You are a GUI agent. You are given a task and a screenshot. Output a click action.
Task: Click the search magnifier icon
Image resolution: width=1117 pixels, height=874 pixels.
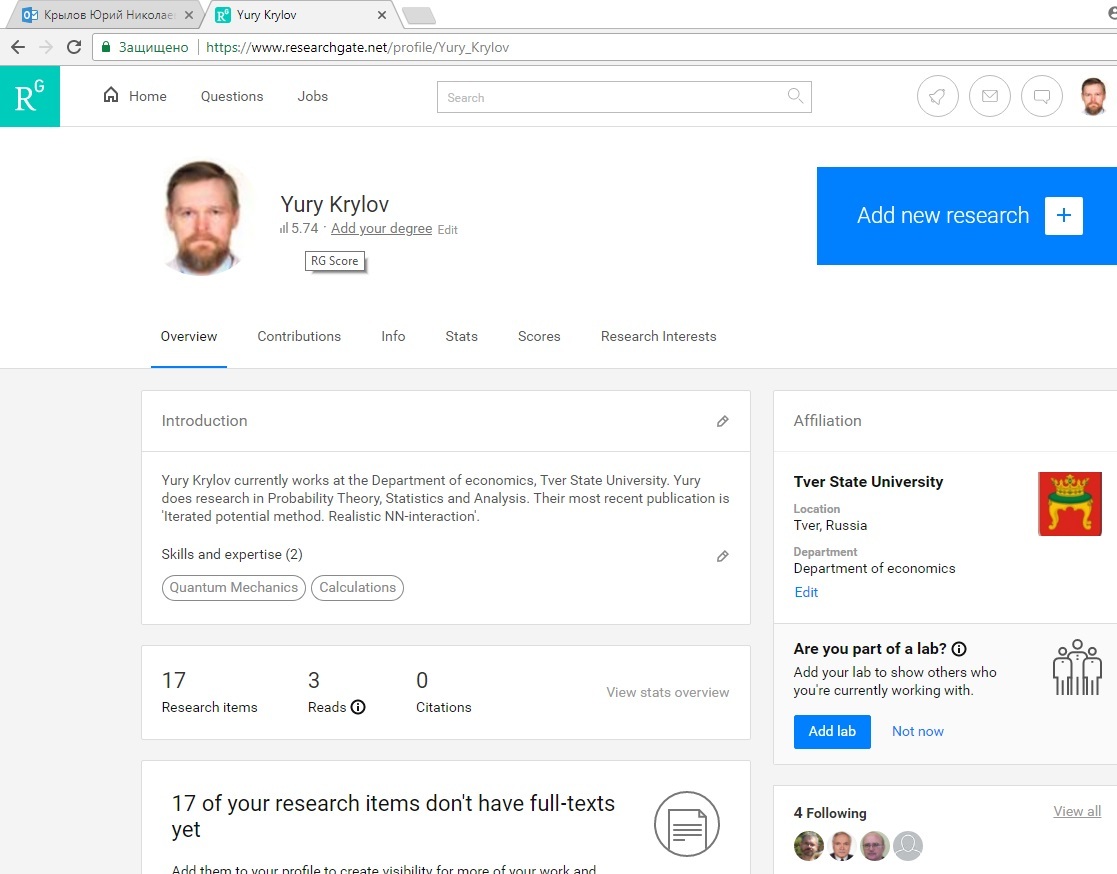tap(795, 96)
